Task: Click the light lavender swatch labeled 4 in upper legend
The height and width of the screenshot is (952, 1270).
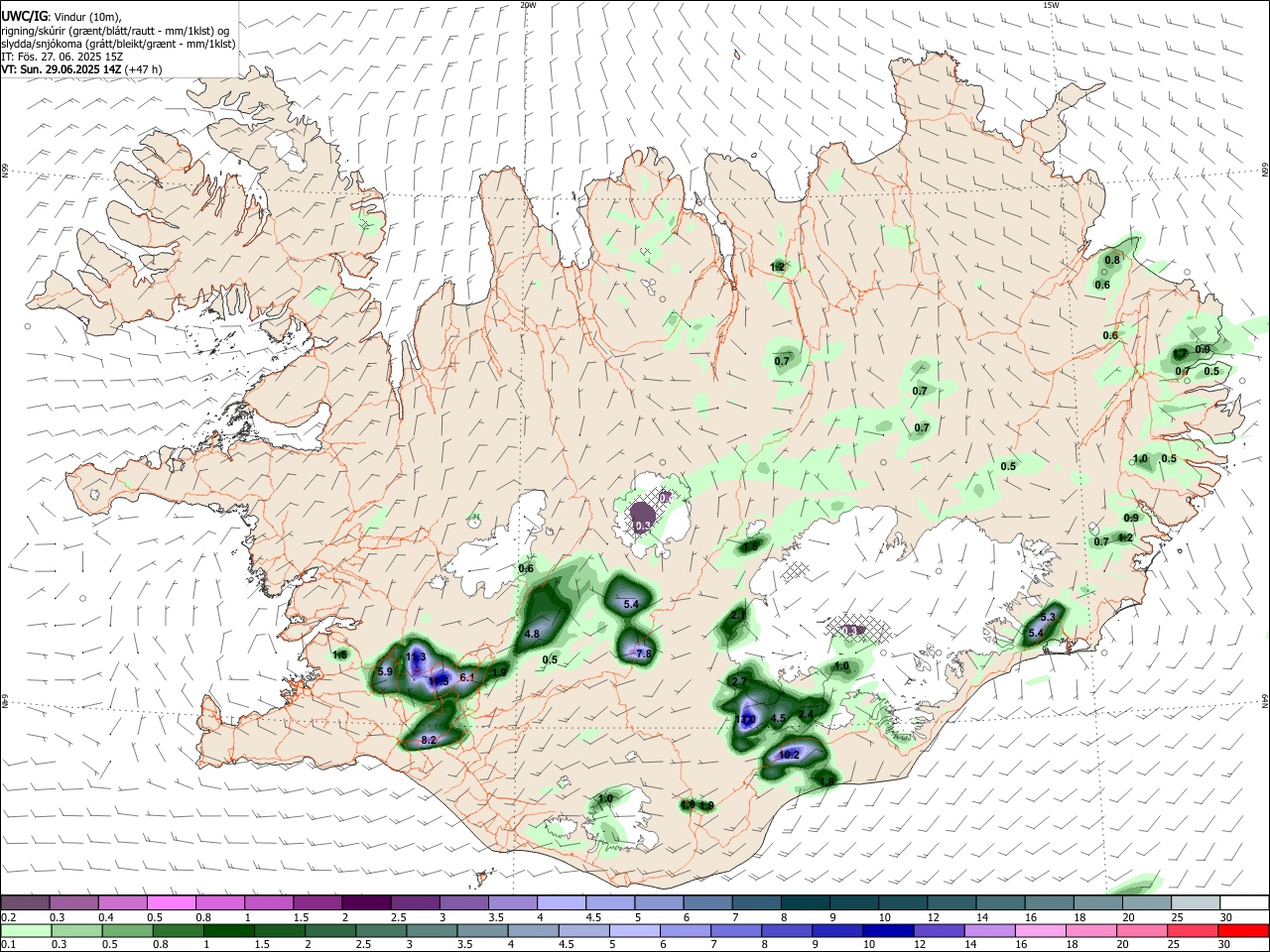Action: pos(562,903)
